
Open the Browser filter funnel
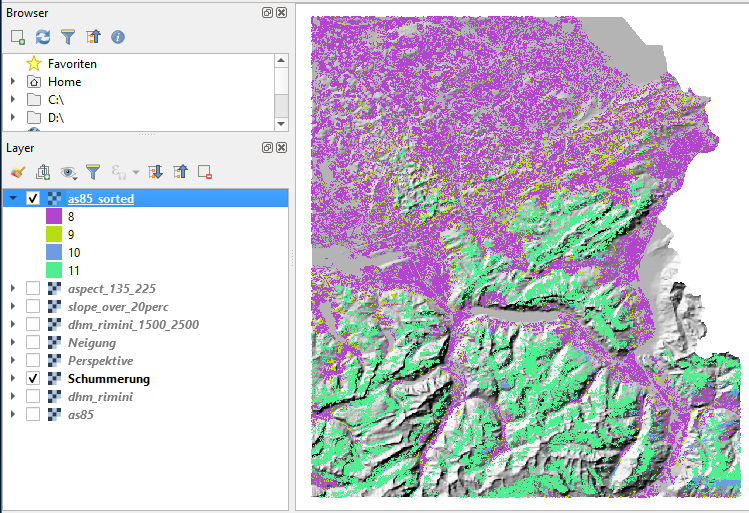coord(68,37)
